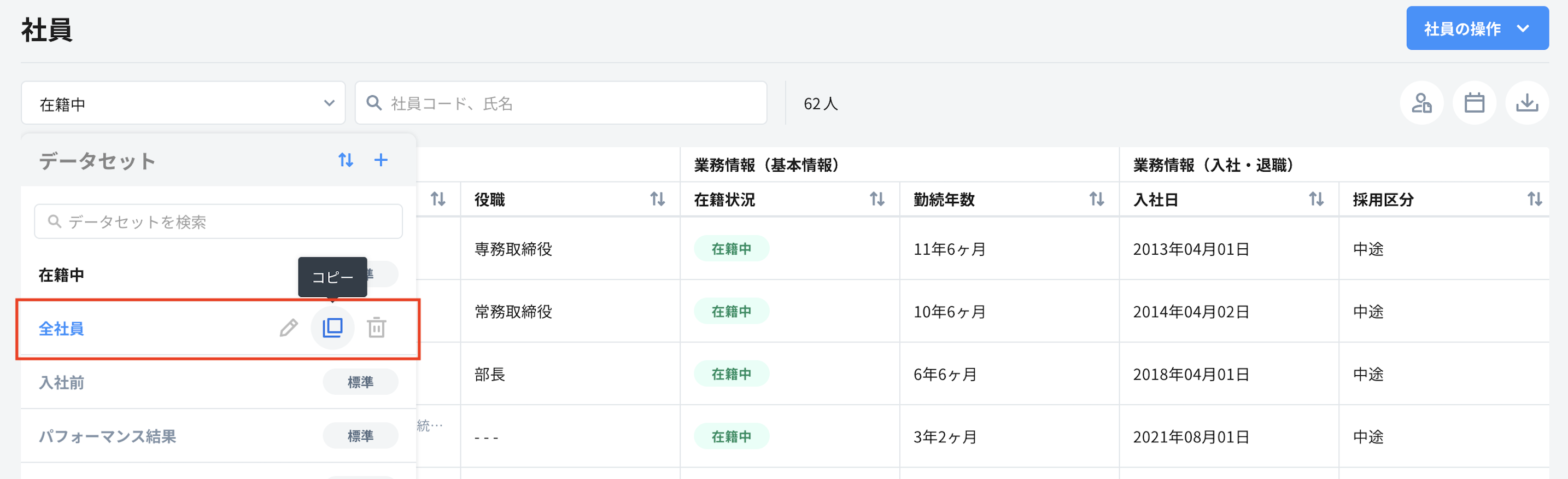Click the sort icon in データセット header
1568x479 pixels.
[346, 160]
